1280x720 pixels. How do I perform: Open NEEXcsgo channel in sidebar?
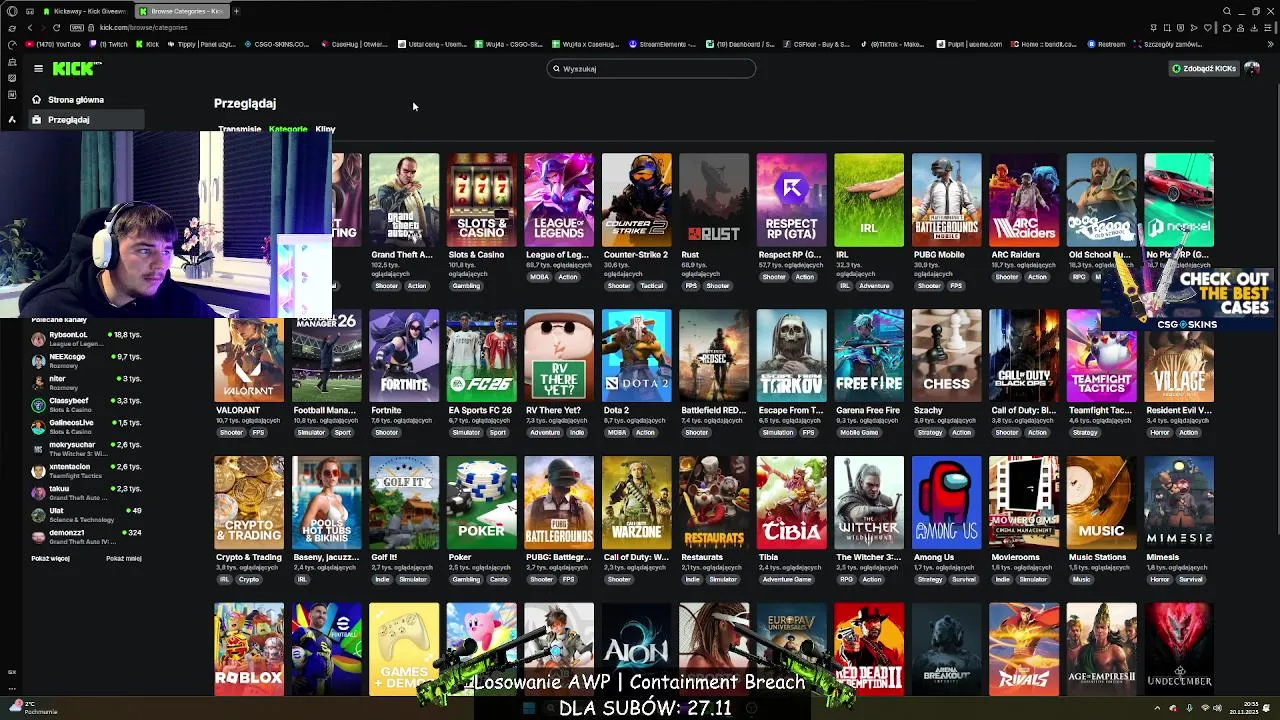(87, 360)
